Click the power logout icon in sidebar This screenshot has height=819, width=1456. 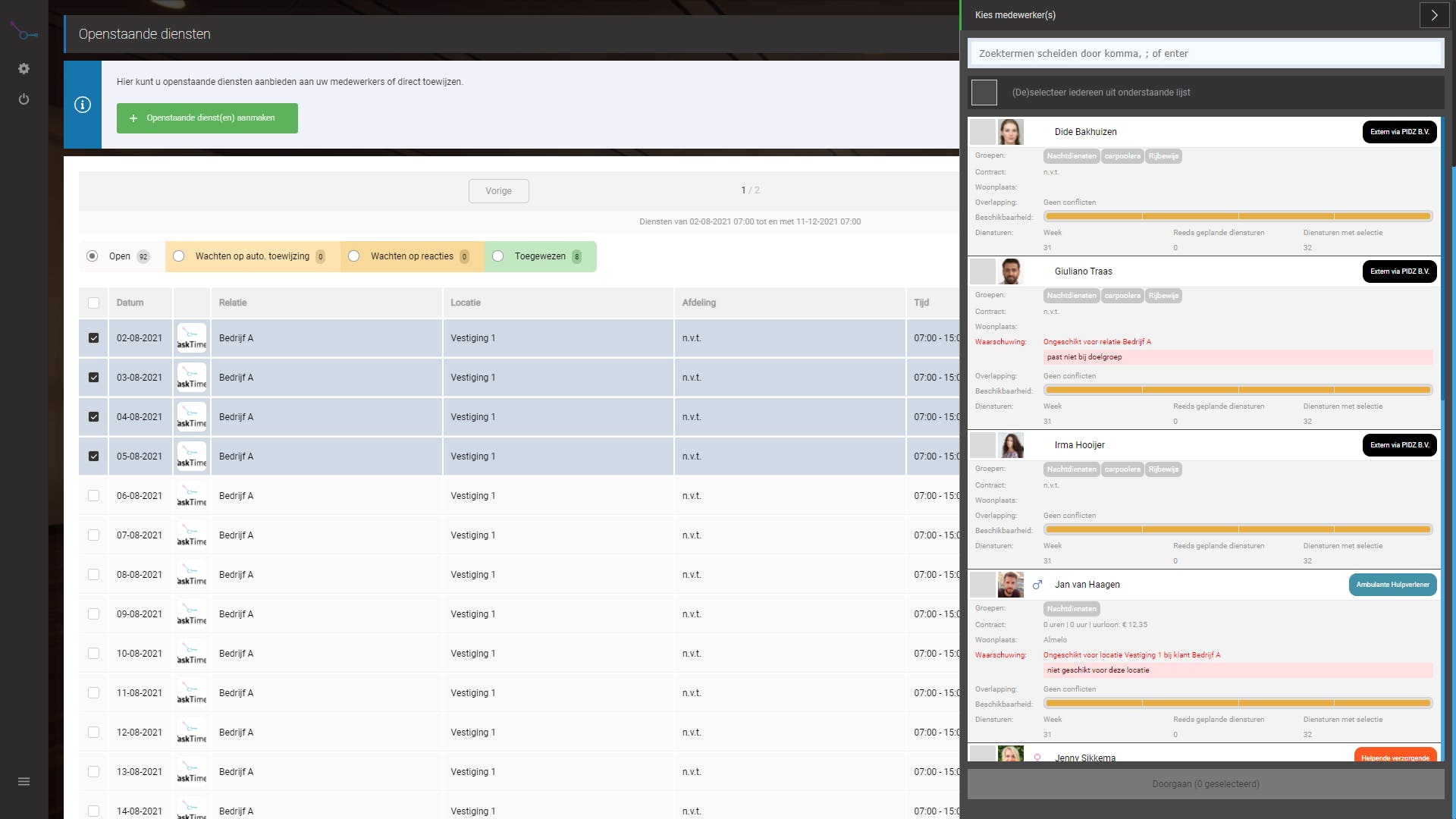click(x=24, y=99)
